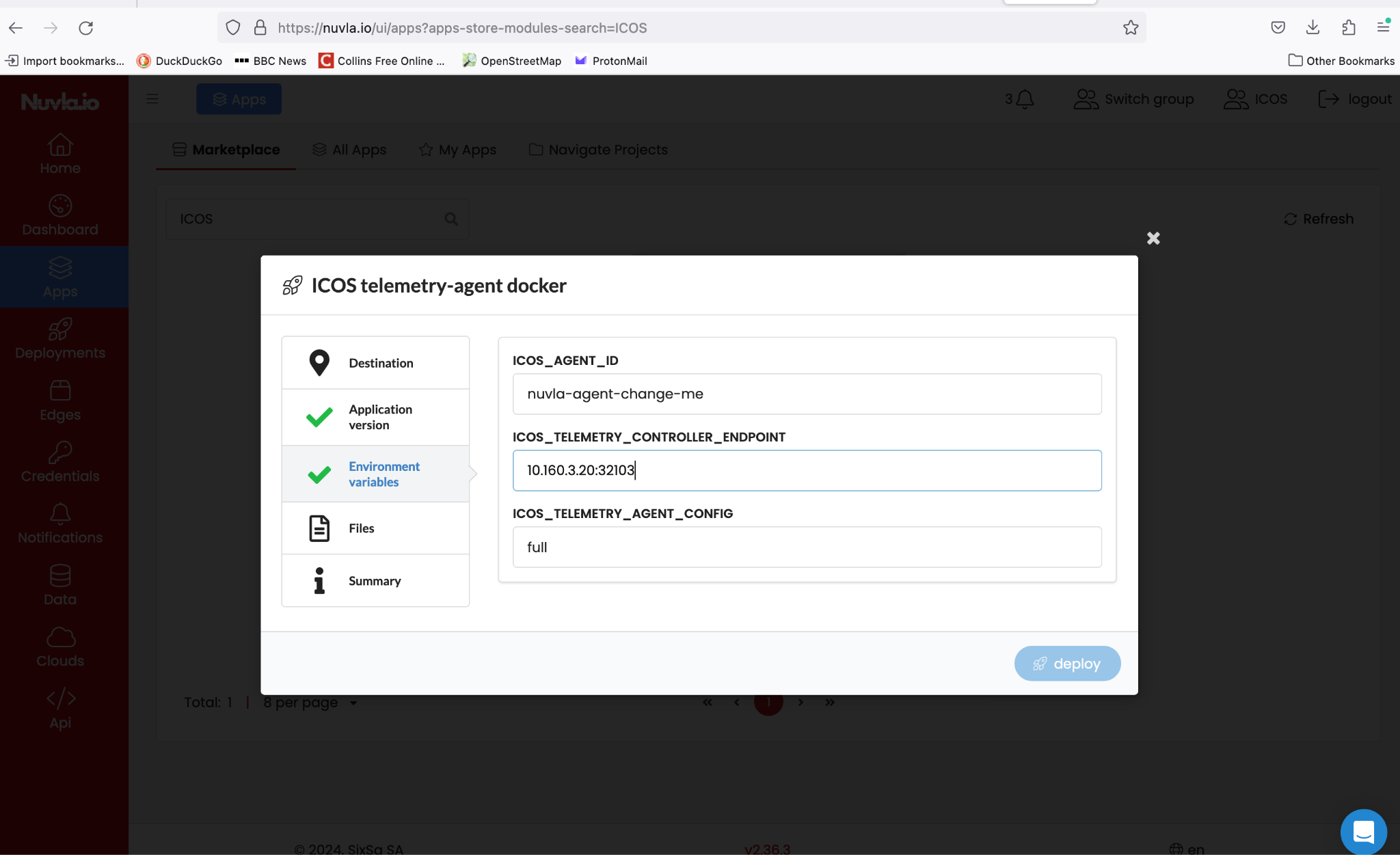
Task: Click the ICOS_TELEMETRY_CONTROLLER_ENDPOINT input field
Action: click(x=807, y=470)
